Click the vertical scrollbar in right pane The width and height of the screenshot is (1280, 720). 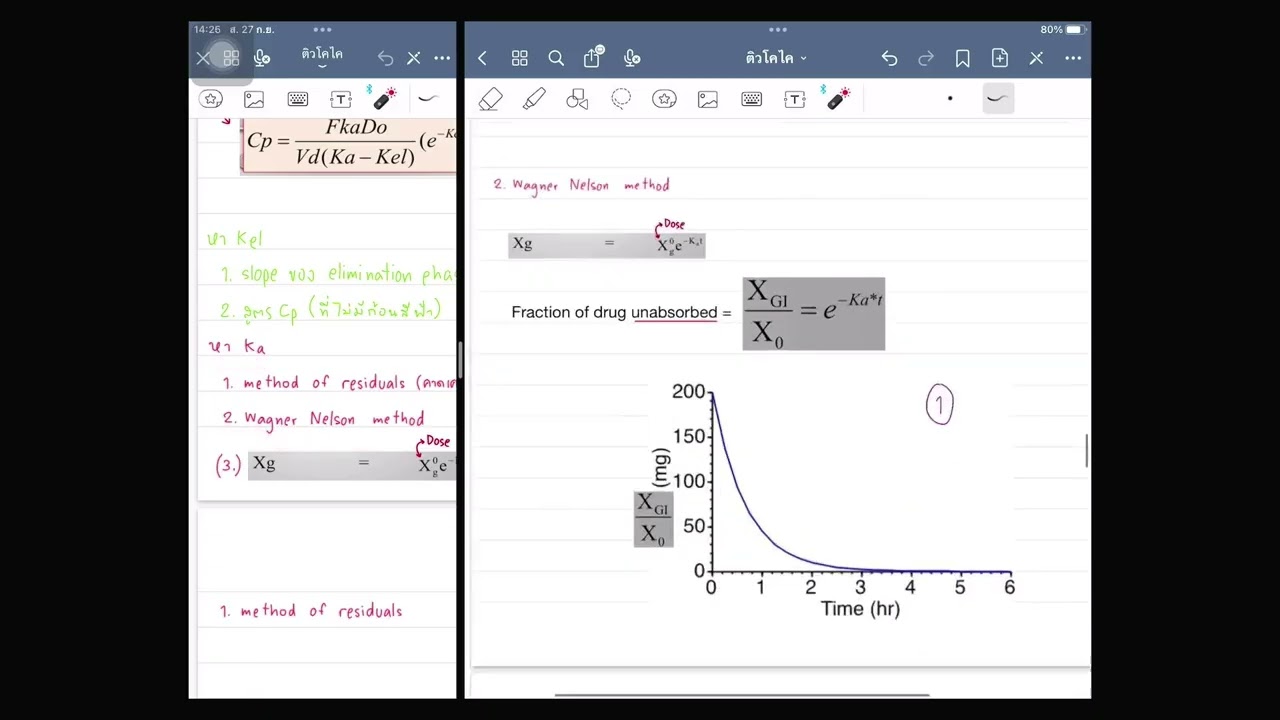point(1087,450)
